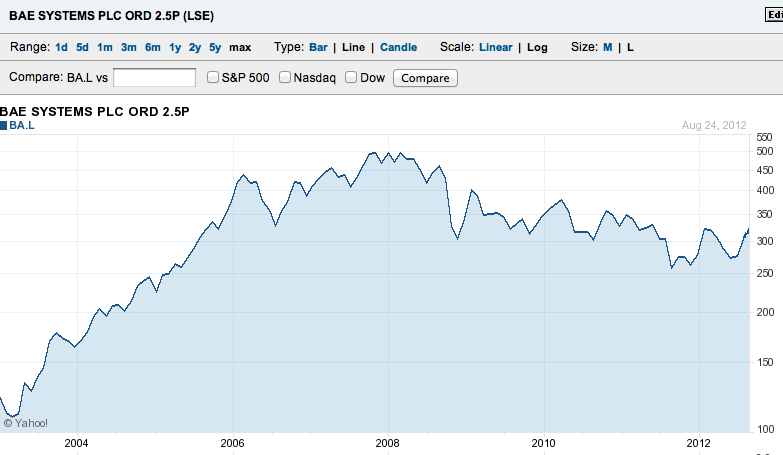Set chart range to 1m
This screenshot has height=455, width=783.
[105, 47]
